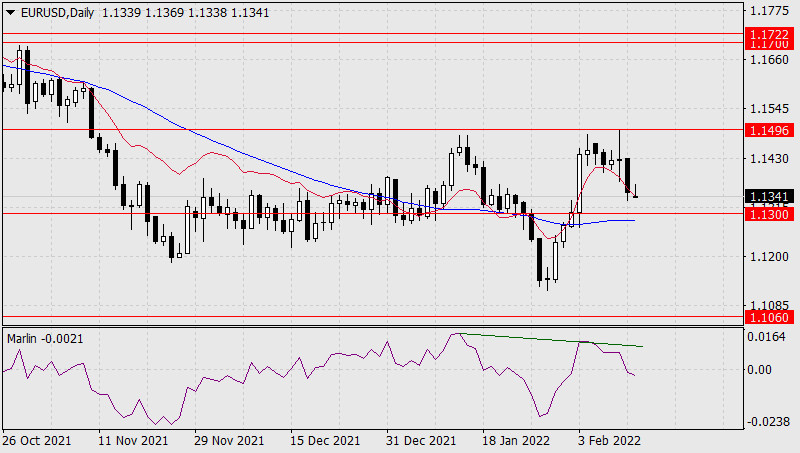Click the 3 Feb 2022 date label
This screenshot has width=800, height=453.
coord(609,441)
